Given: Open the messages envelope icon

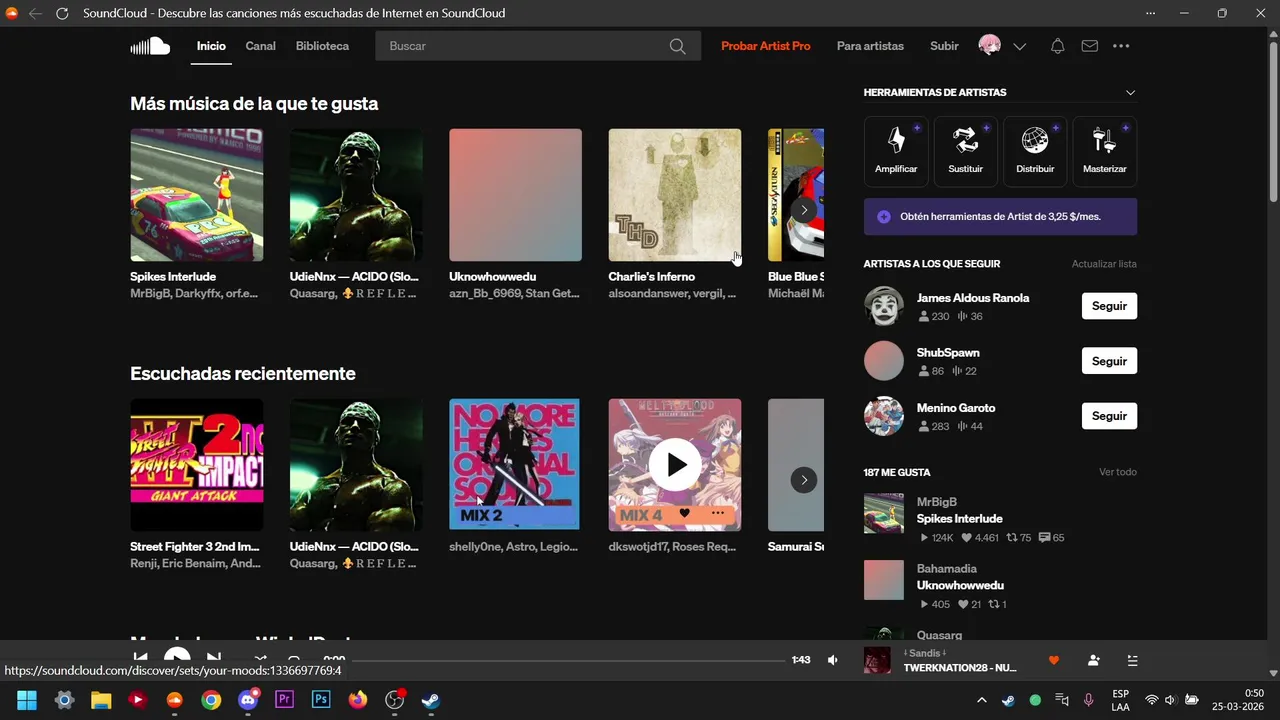Looking at the screenshot, I should pos(1089,46).
